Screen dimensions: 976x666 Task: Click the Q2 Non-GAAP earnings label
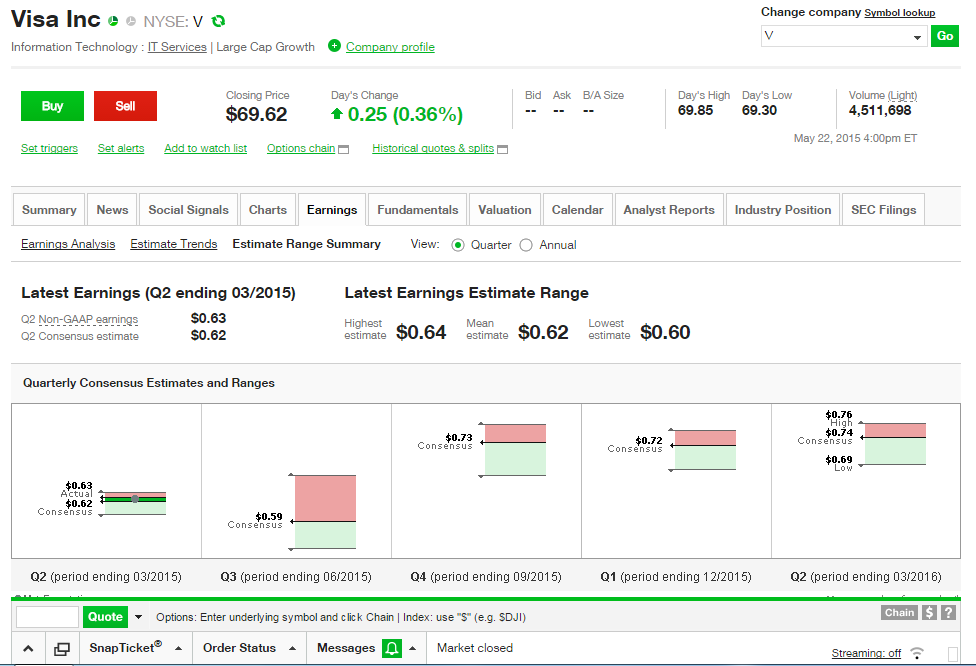(x=80, y=319)
